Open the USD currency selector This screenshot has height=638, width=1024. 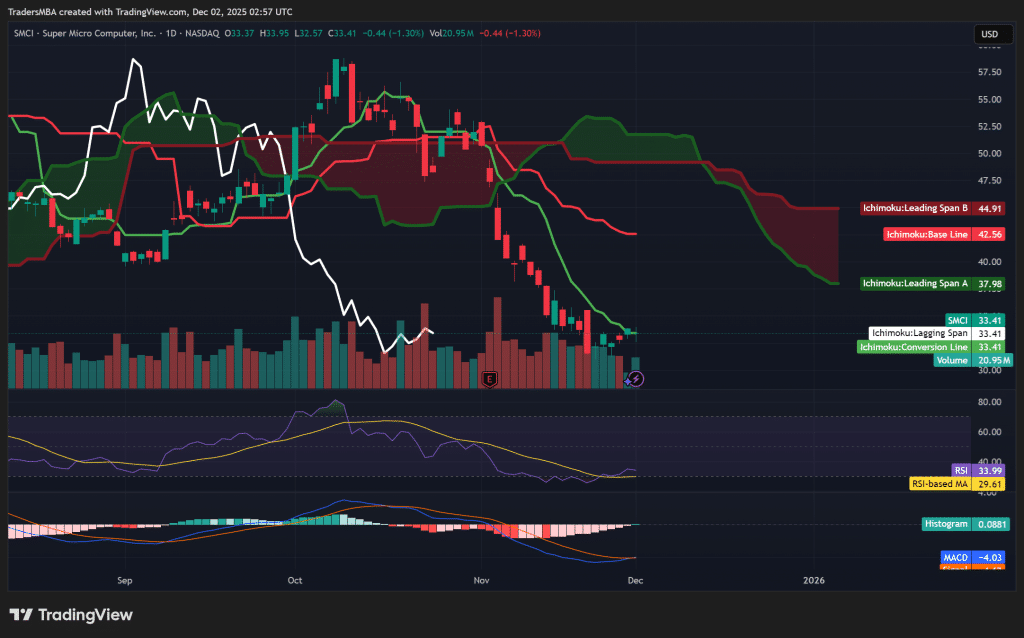pos(988,34)
